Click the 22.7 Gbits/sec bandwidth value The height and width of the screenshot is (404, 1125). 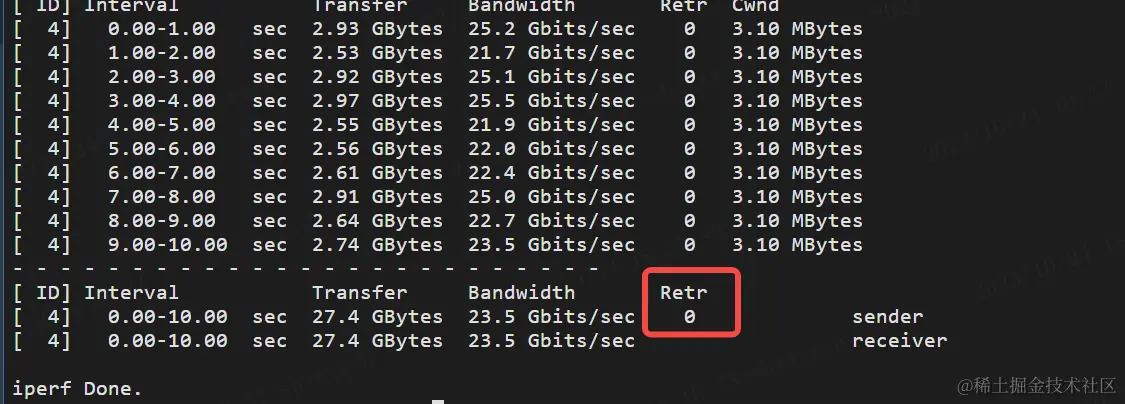(x=551, y=221)
